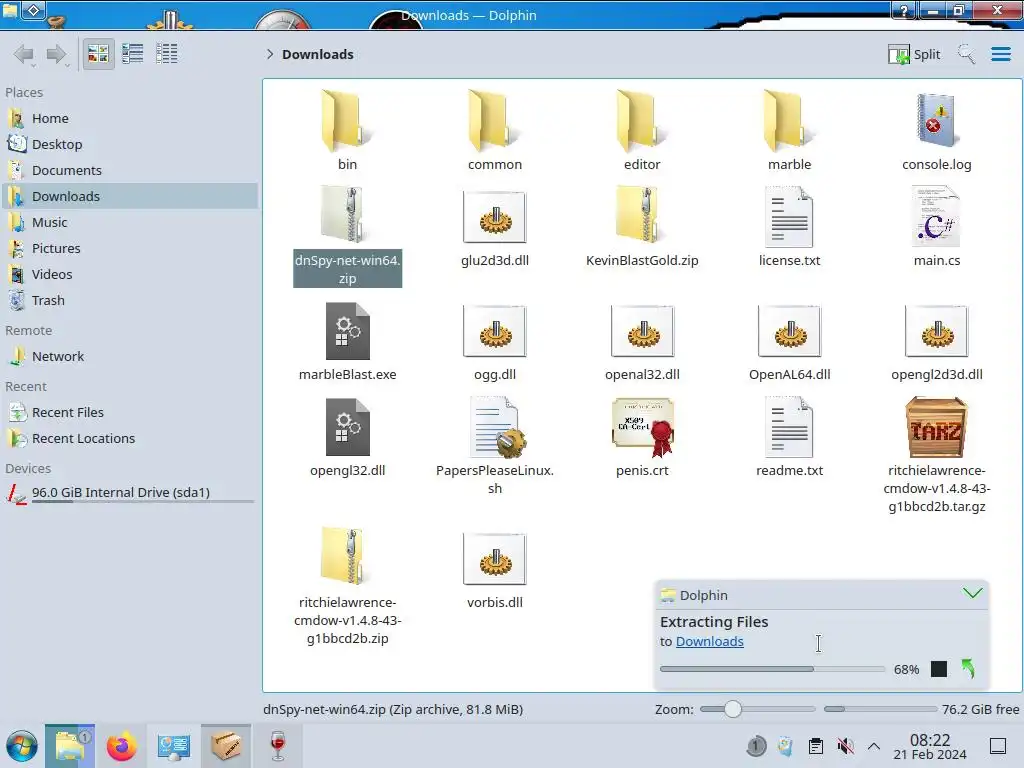Select the KevinBlastGold.zip archive icon
Viewport: 1024px width, 768px height.
(x=642, y=216)
